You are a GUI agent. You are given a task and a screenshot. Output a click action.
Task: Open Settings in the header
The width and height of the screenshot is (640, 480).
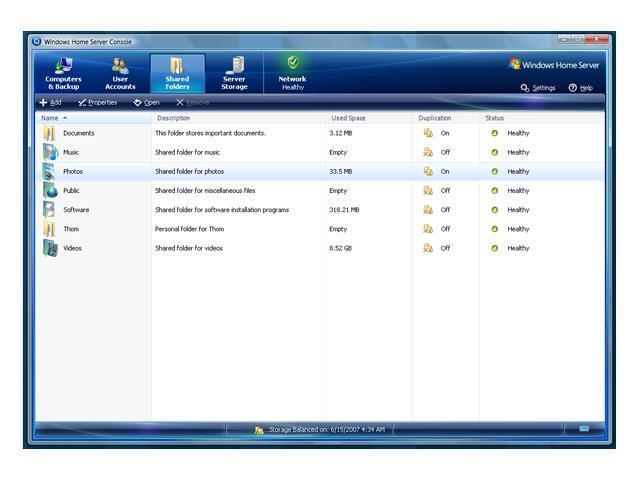[x=538, y=88]
